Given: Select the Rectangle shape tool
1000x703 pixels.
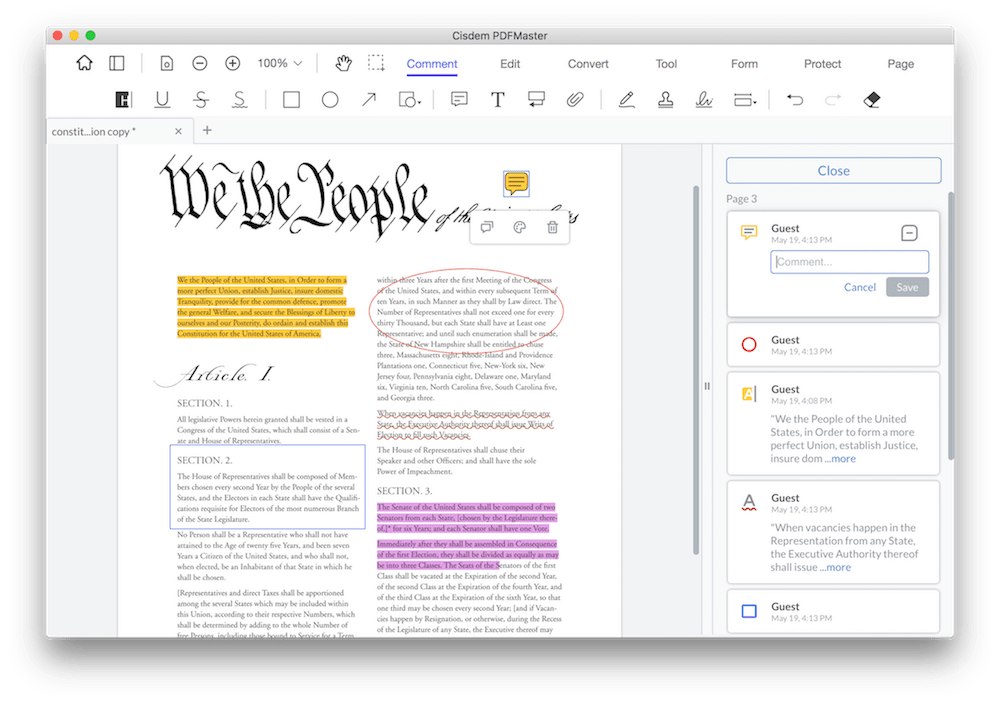Looking at the screenshot, I should (291, 100).
